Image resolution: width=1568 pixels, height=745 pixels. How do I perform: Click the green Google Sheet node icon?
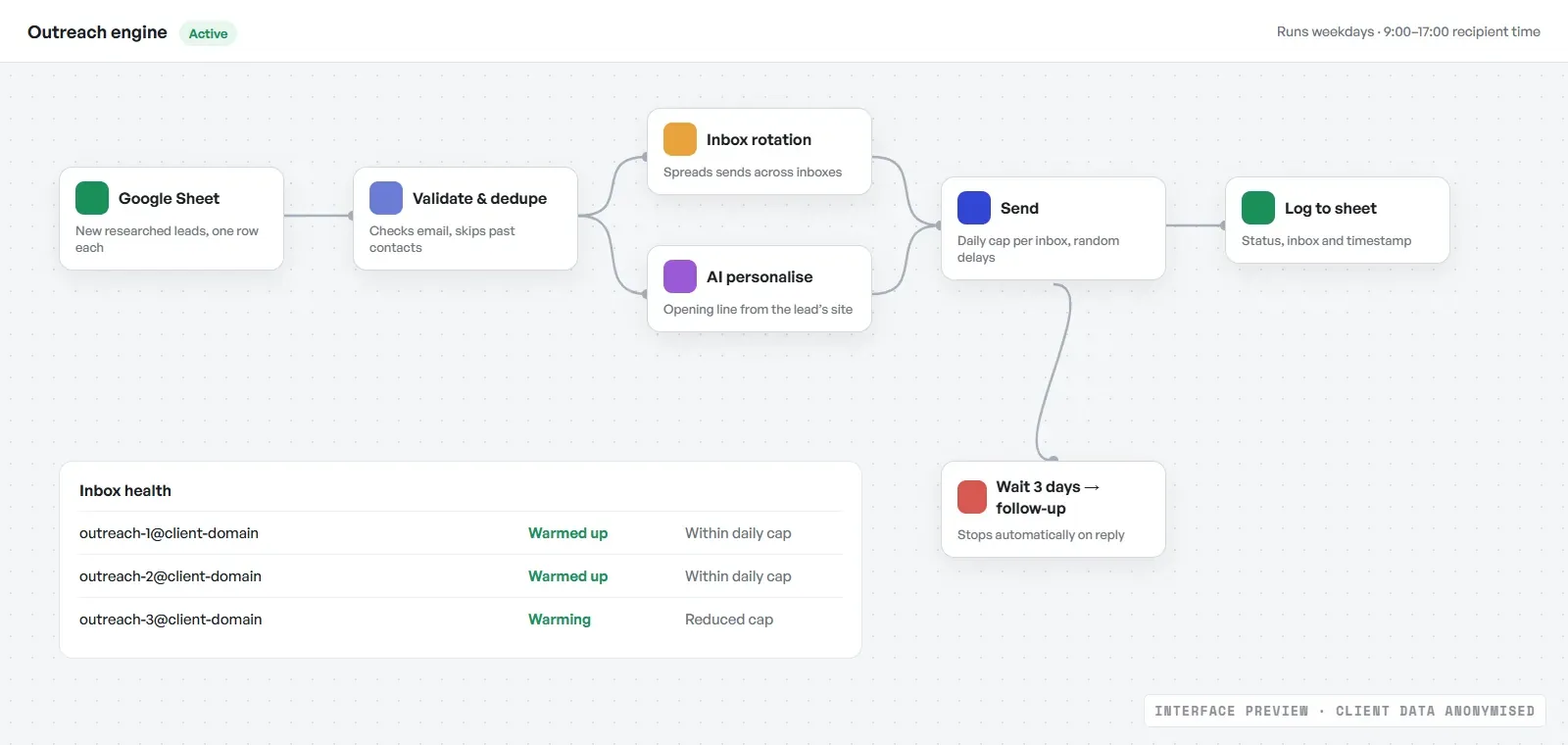pyautogui.click(x=92, y=198)
